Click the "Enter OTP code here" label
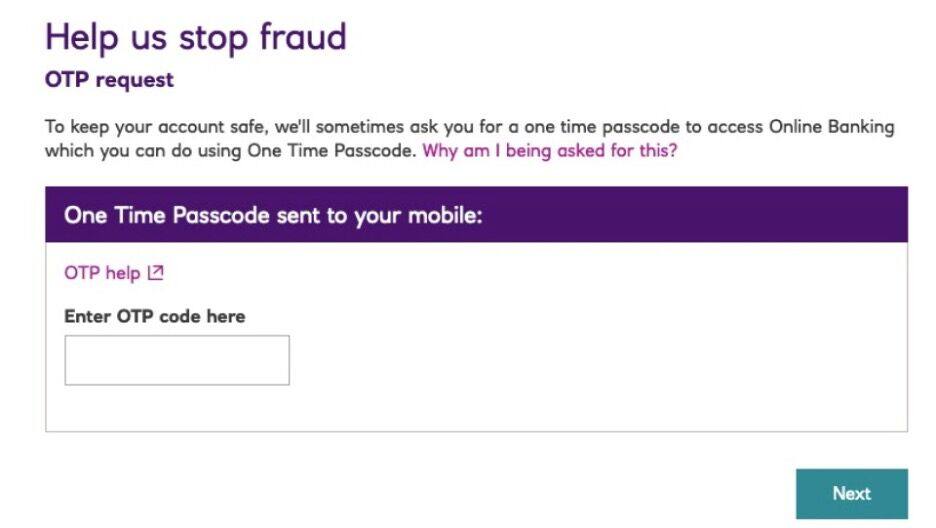Viewport: 936px width, 528px height. 154,316
